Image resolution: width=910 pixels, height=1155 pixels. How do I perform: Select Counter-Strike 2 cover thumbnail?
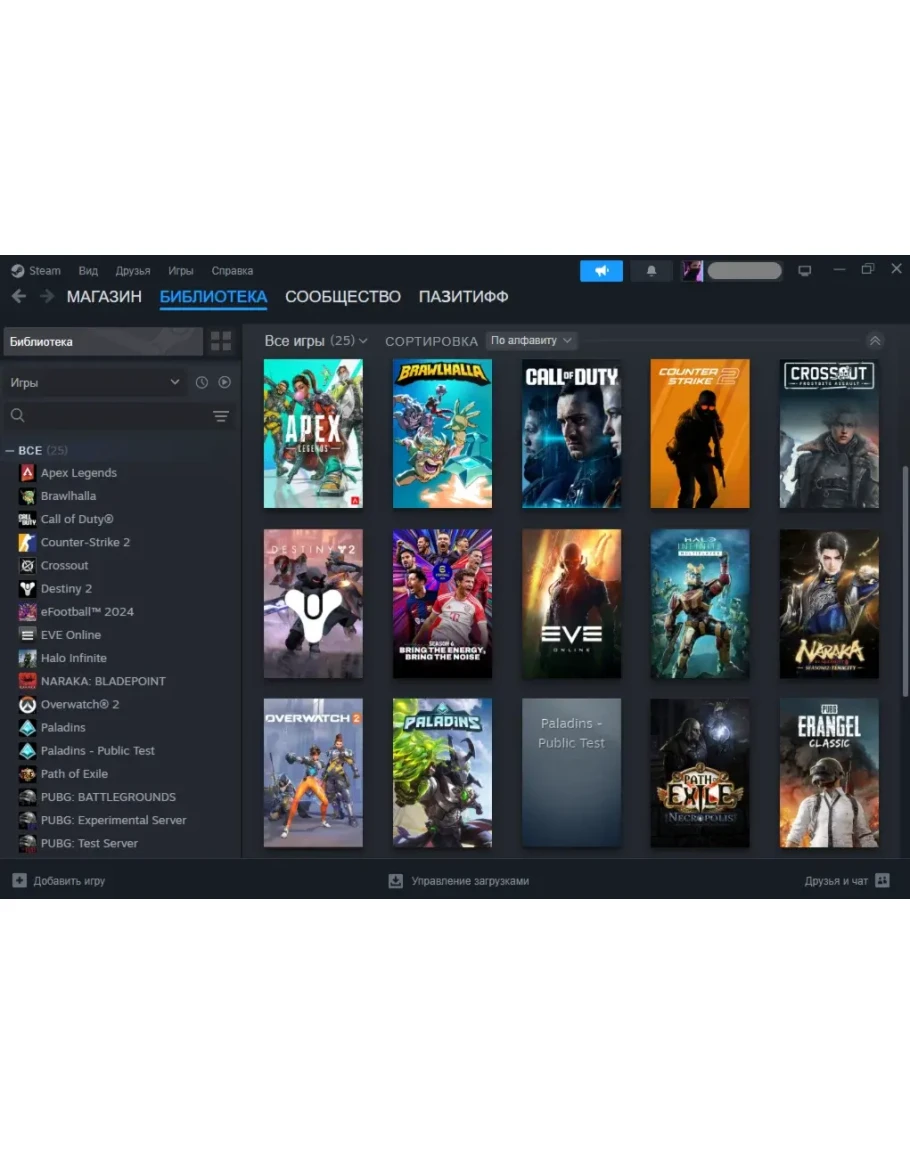pyautogui.click(x=699, y=434)
